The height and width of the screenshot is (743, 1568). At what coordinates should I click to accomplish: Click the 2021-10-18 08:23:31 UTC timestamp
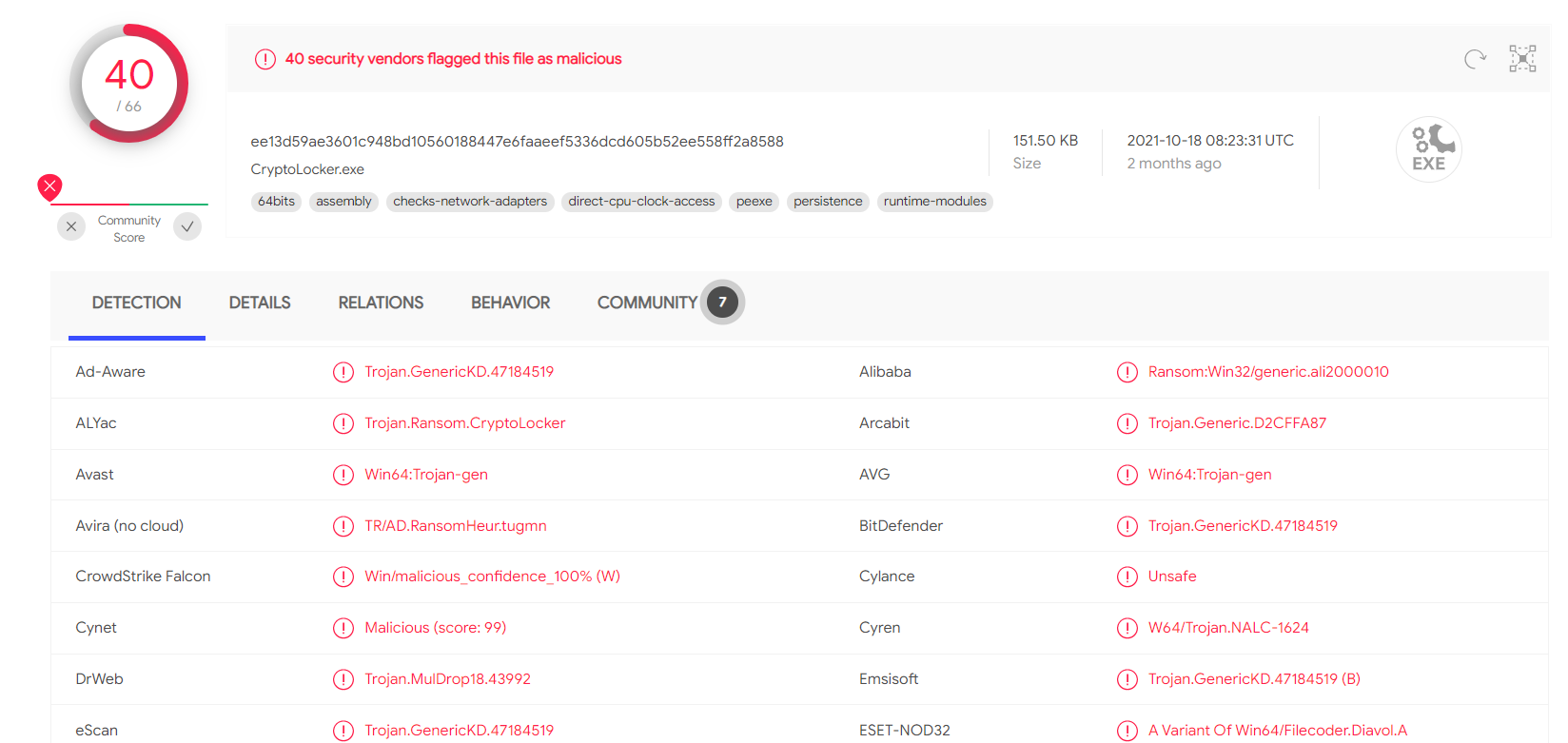[1210, 141]
